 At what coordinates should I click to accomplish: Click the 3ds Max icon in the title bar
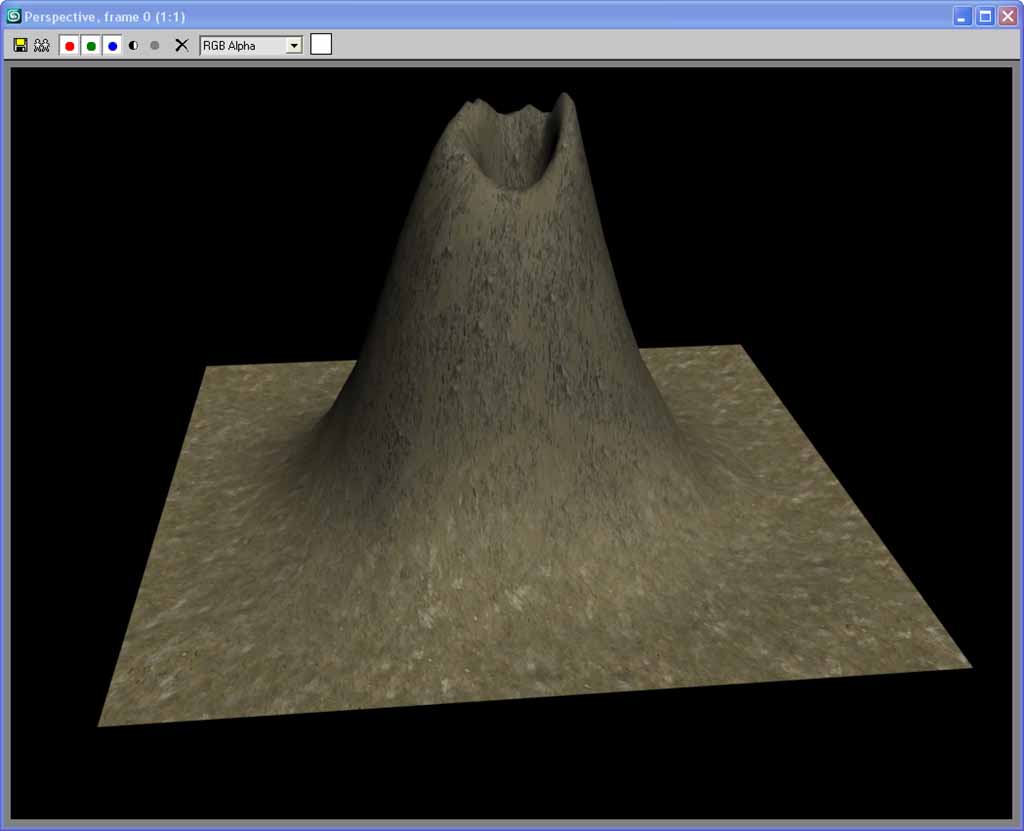point(13,16)
